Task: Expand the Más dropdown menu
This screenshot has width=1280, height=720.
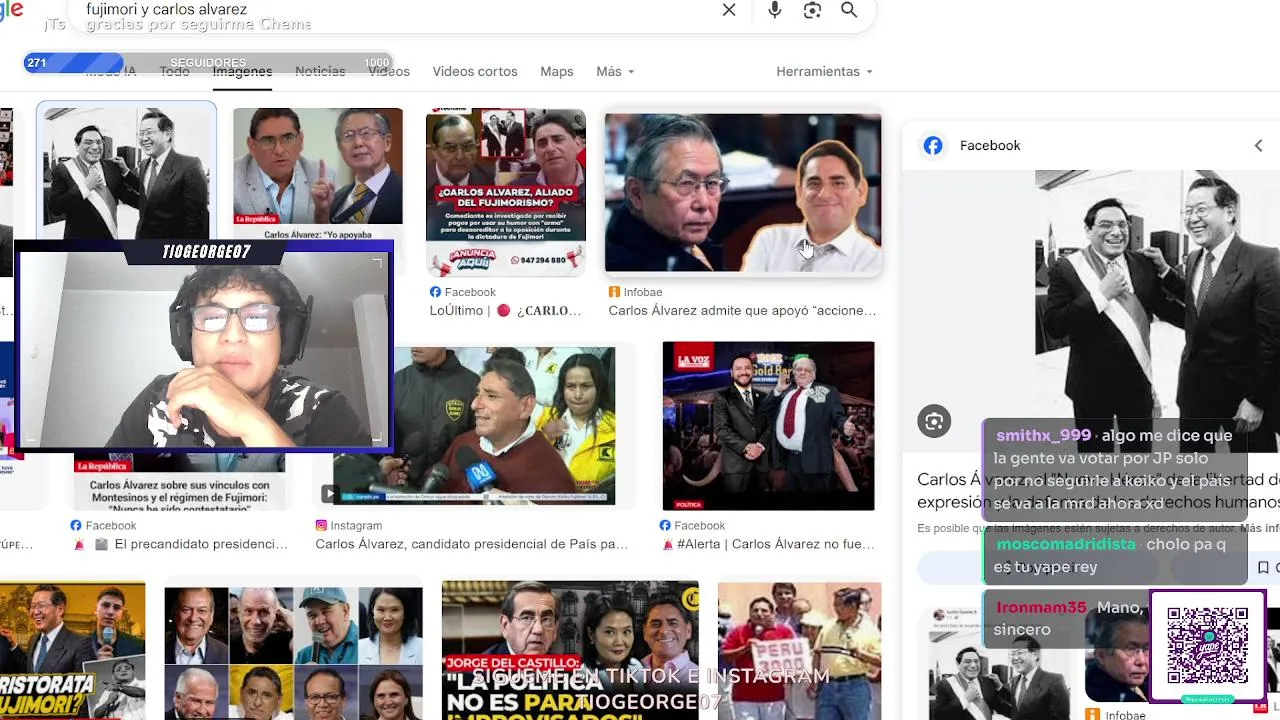Action: point(615,71)
